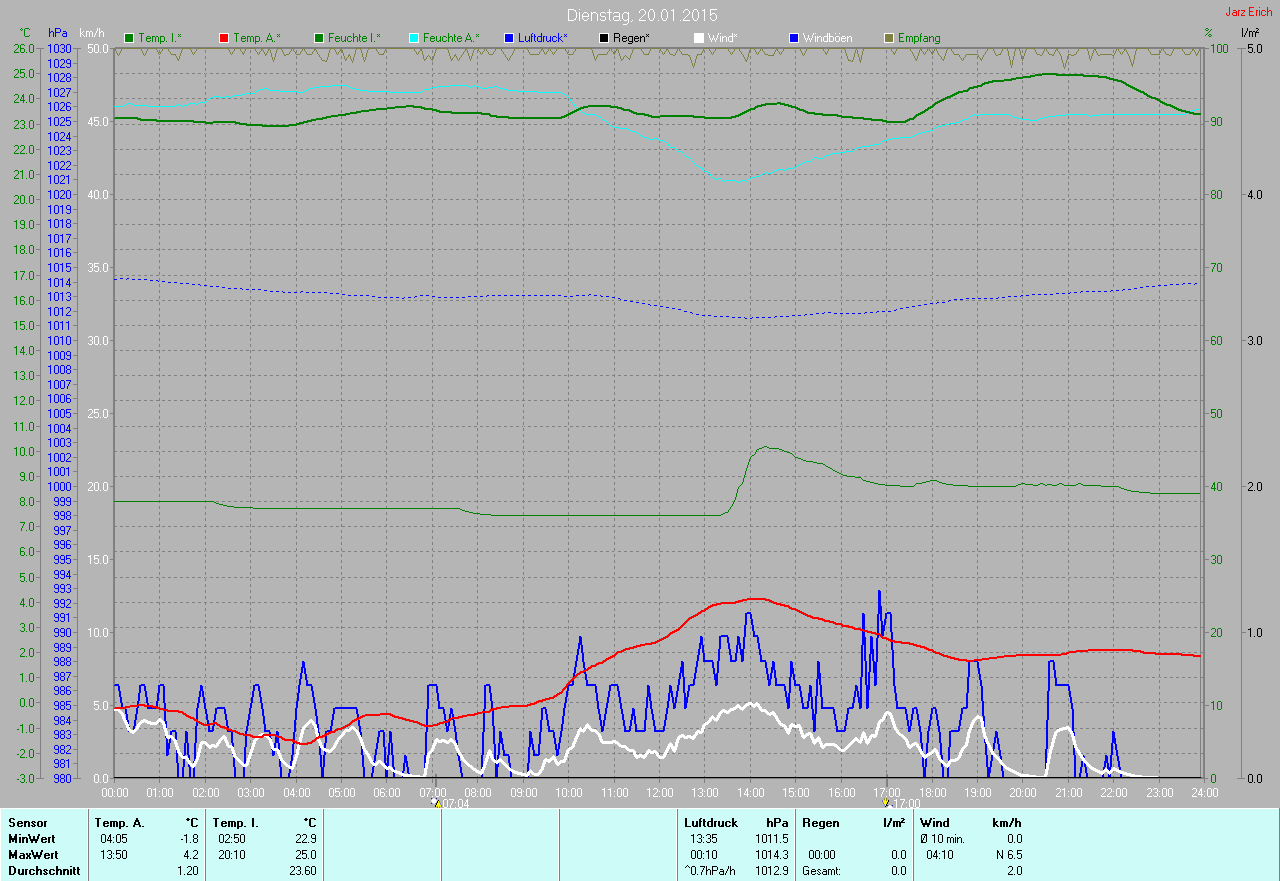The image size is (1280, 881).
Task: Click the sunset marker at 17:00
Action: click(886, 802)
